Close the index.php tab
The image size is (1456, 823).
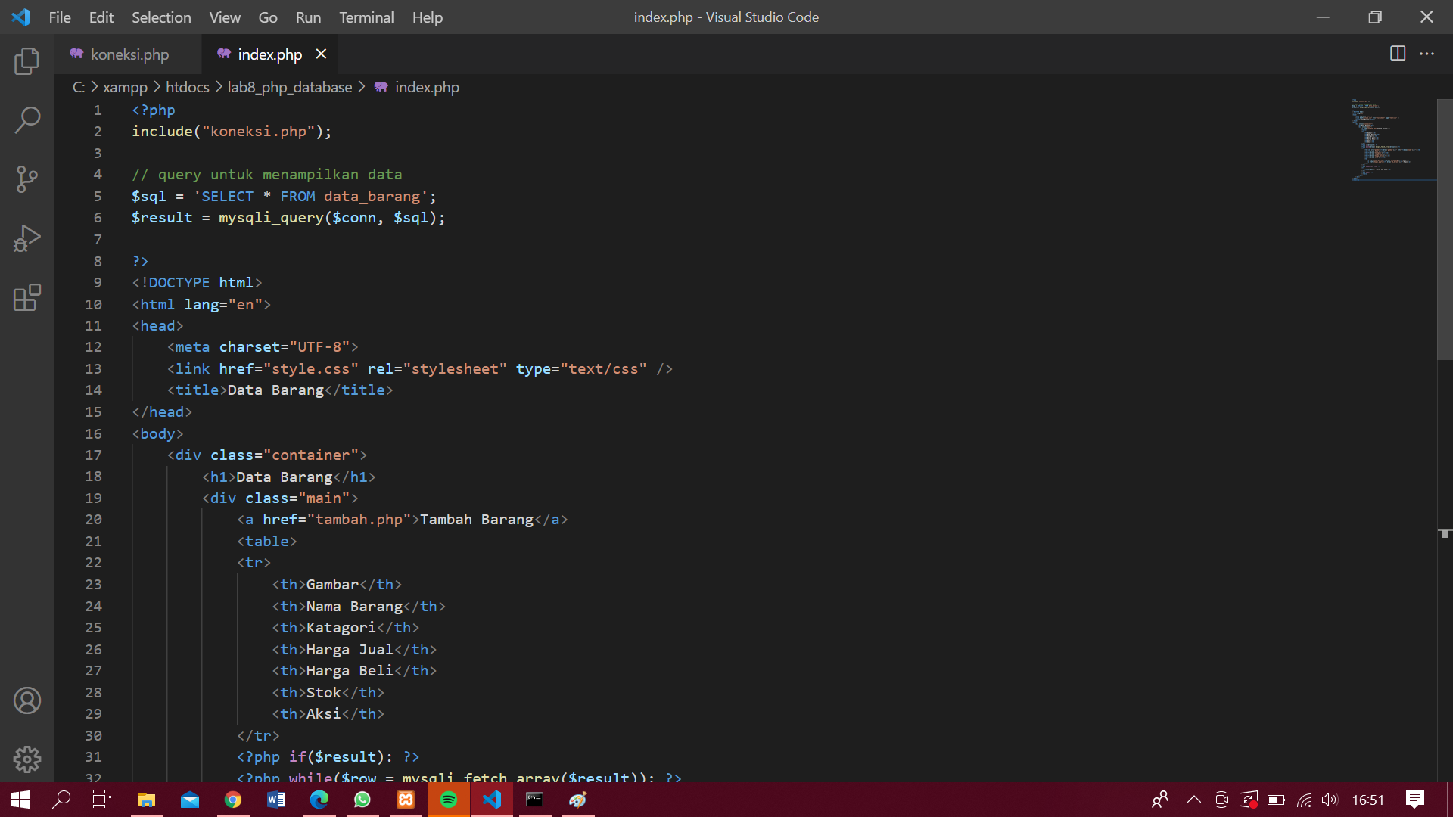point(320,54)
